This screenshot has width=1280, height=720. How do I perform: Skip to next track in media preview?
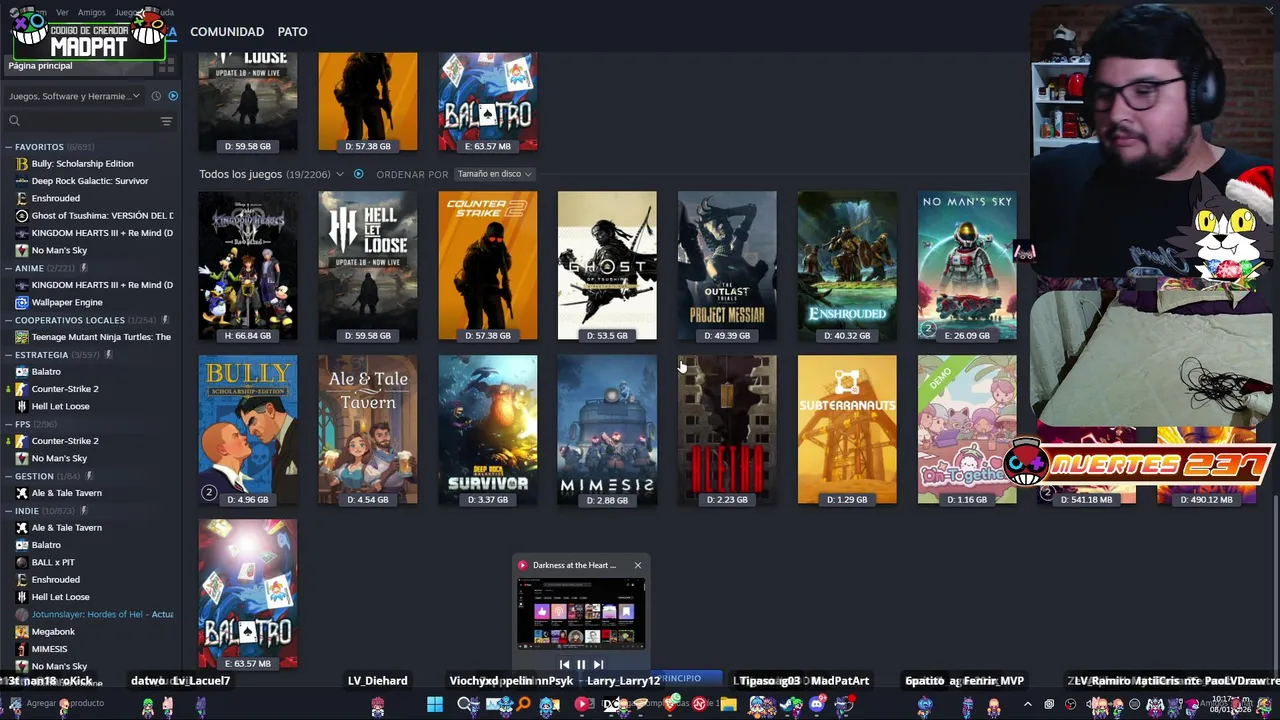598,664
